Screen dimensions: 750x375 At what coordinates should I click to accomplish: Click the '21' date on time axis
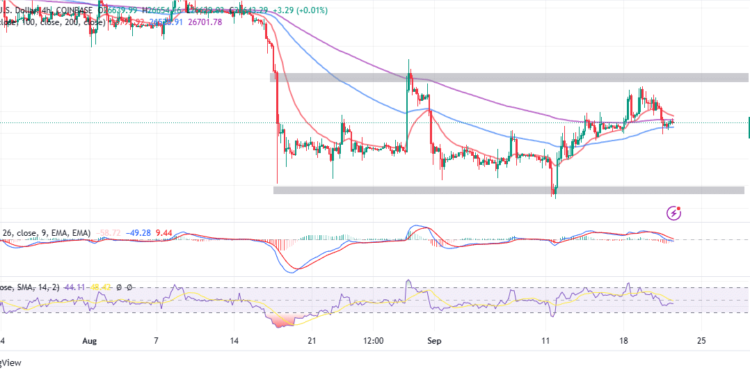point(312,341)
